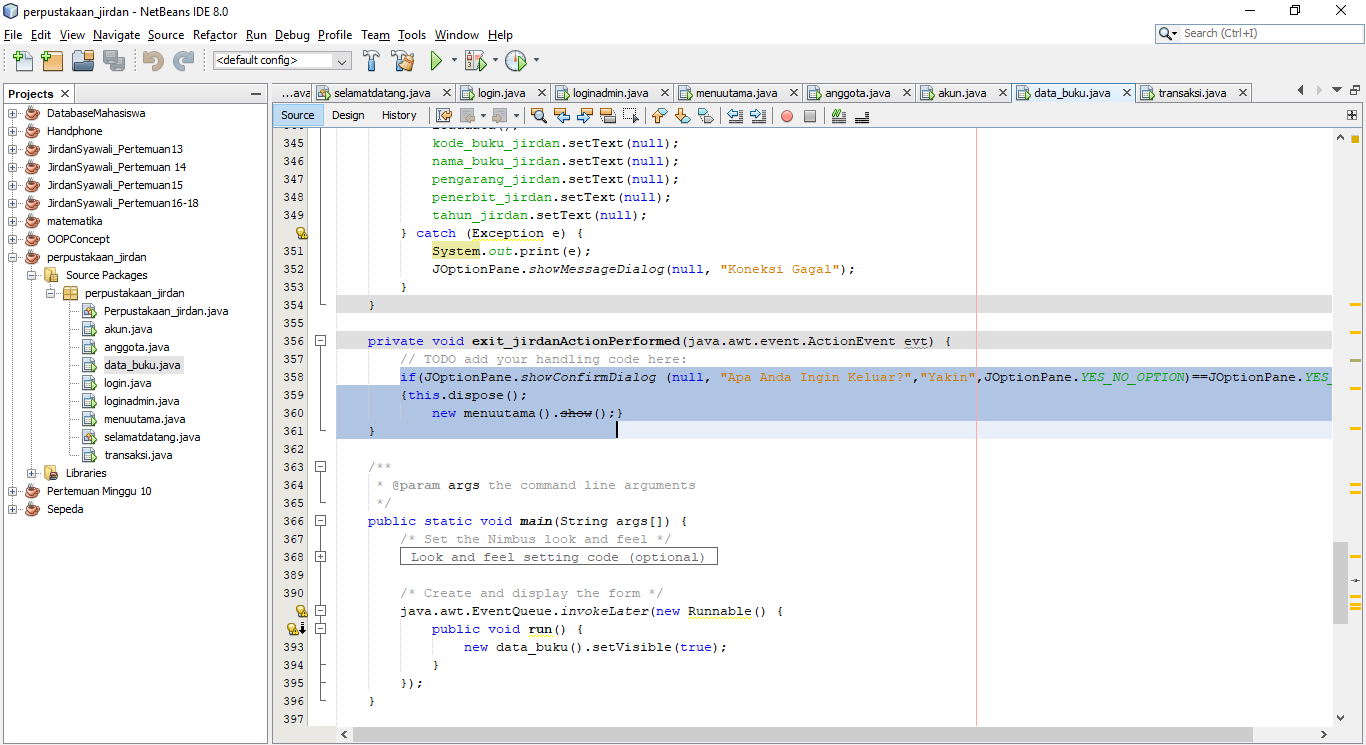The image size is (1366, 745).
Task: Toggle the bookmark on the current line
Action: 705,115
